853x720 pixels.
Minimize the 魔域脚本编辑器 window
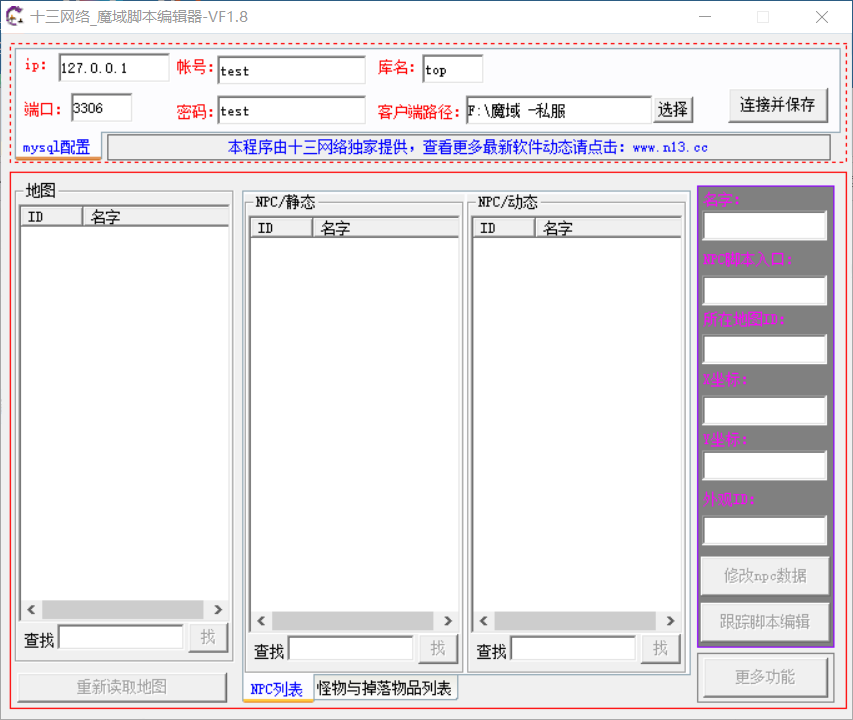[705, 17]
